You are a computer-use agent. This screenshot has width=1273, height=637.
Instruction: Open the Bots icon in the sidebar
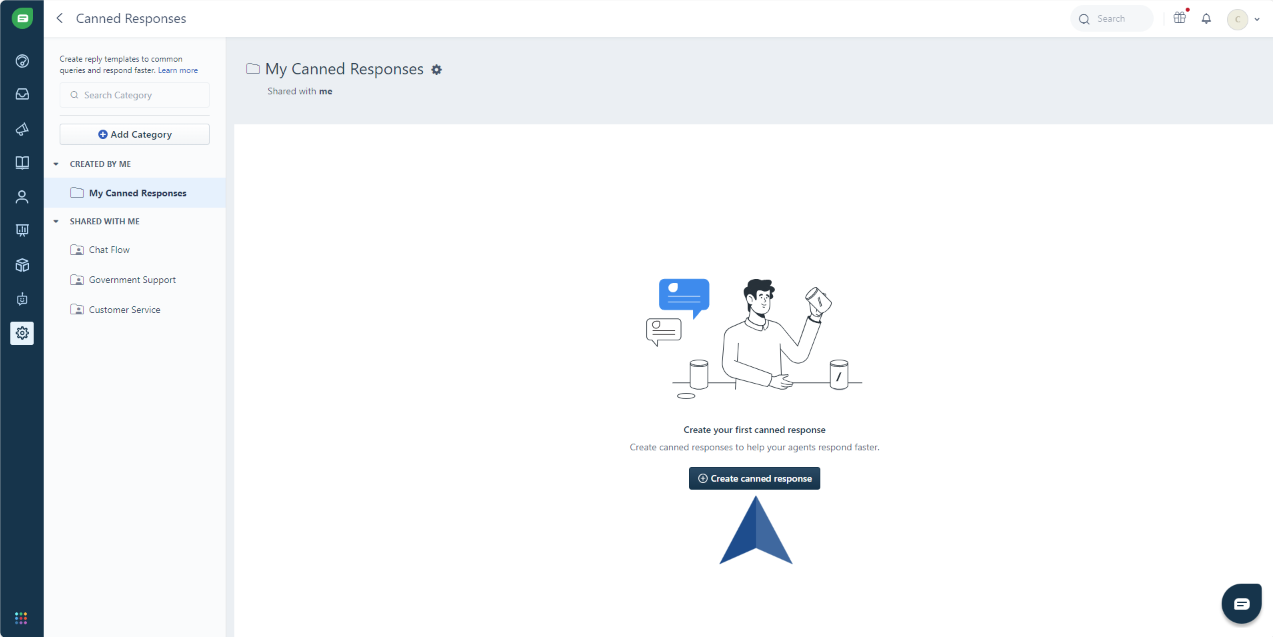pos(22,298)
